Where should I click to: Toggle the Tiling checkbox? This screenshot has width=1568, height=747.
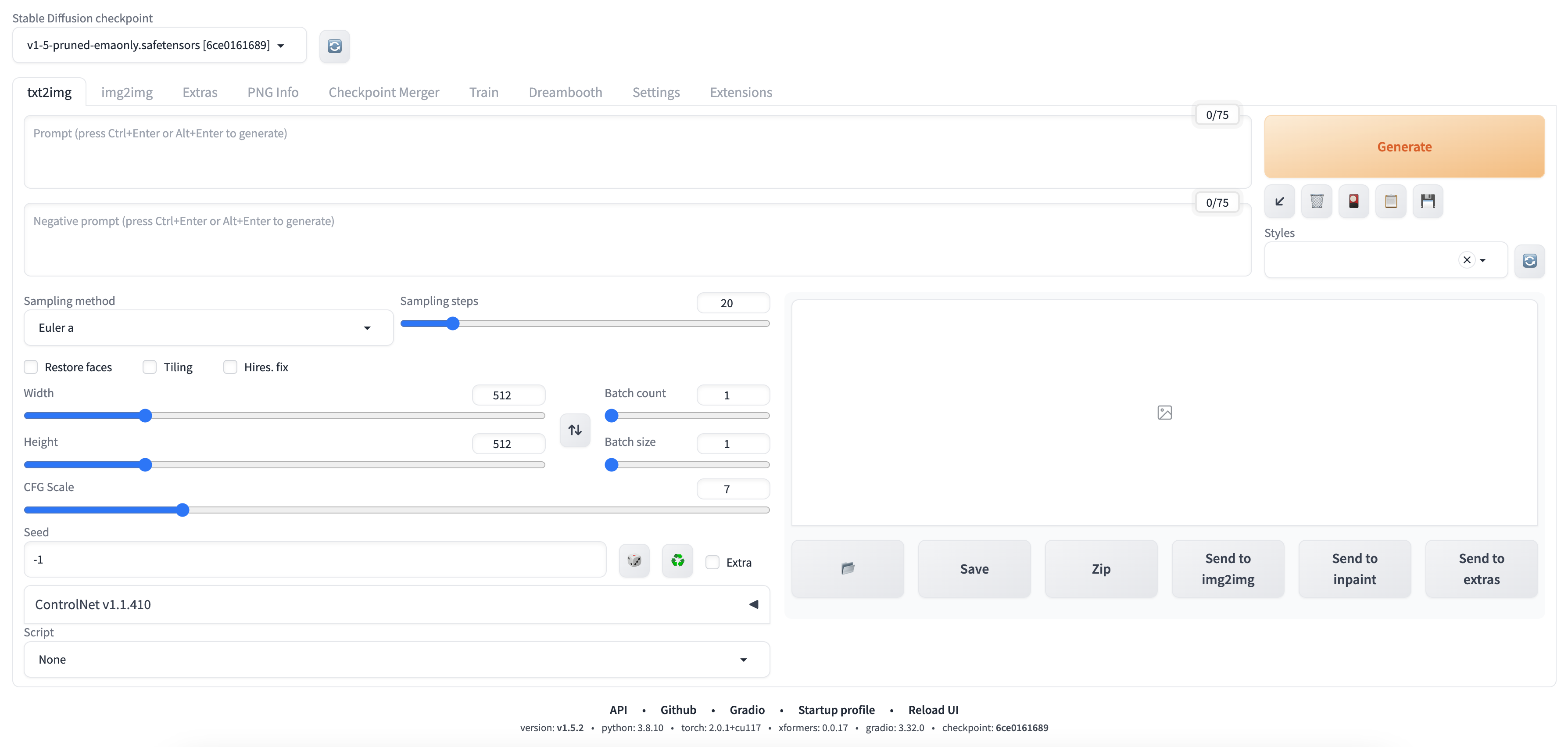(x=150, y=367)
